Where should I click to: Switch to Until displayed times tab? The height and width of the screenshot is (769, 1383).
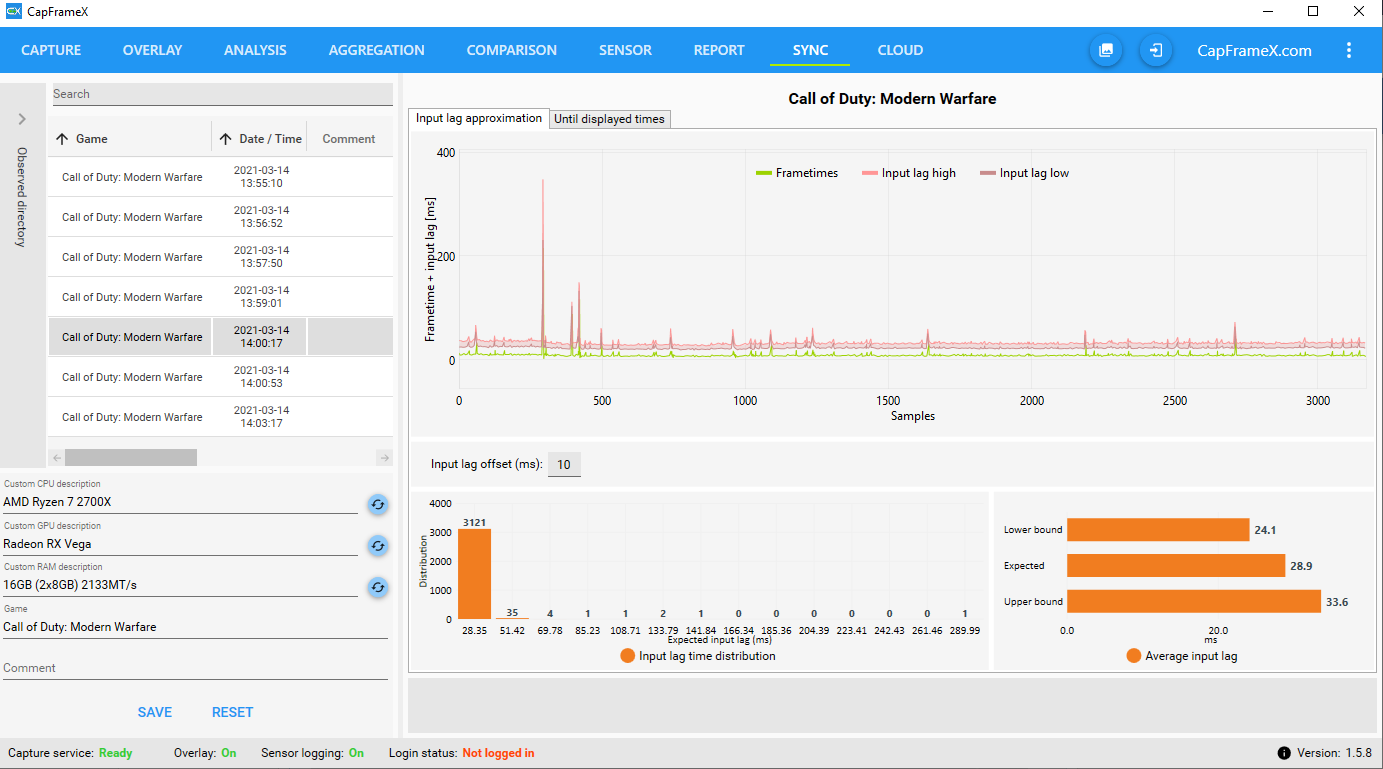point(609,119)
